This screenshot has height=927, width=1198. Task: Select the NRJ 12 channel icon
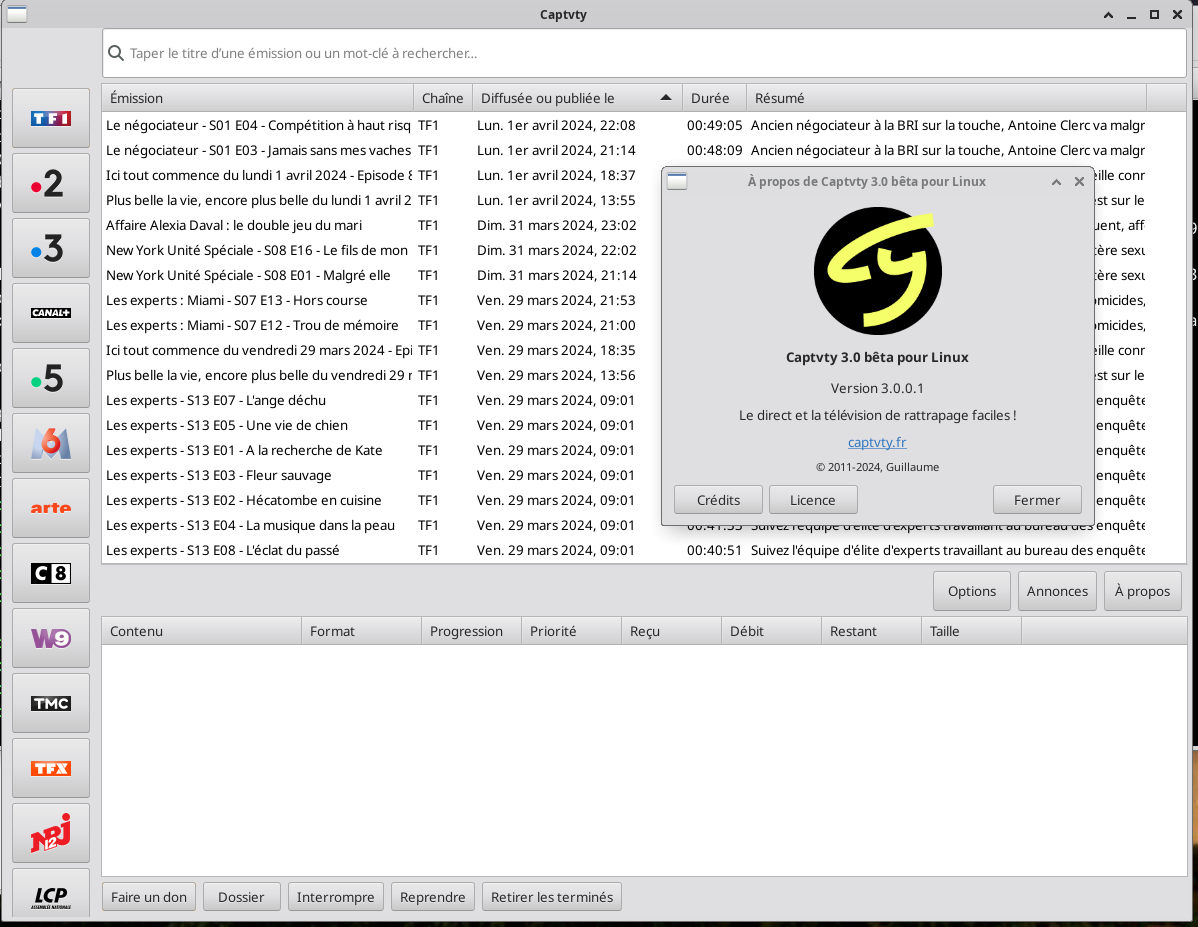[x=51, y=833]
